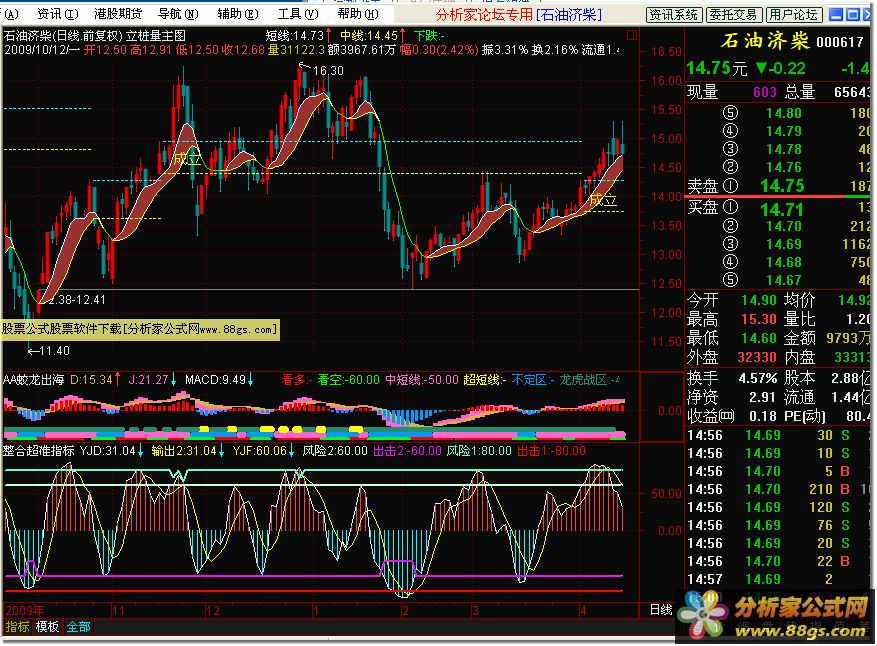Click the 14:56 trade with 210 B

(x=779, y=489)
